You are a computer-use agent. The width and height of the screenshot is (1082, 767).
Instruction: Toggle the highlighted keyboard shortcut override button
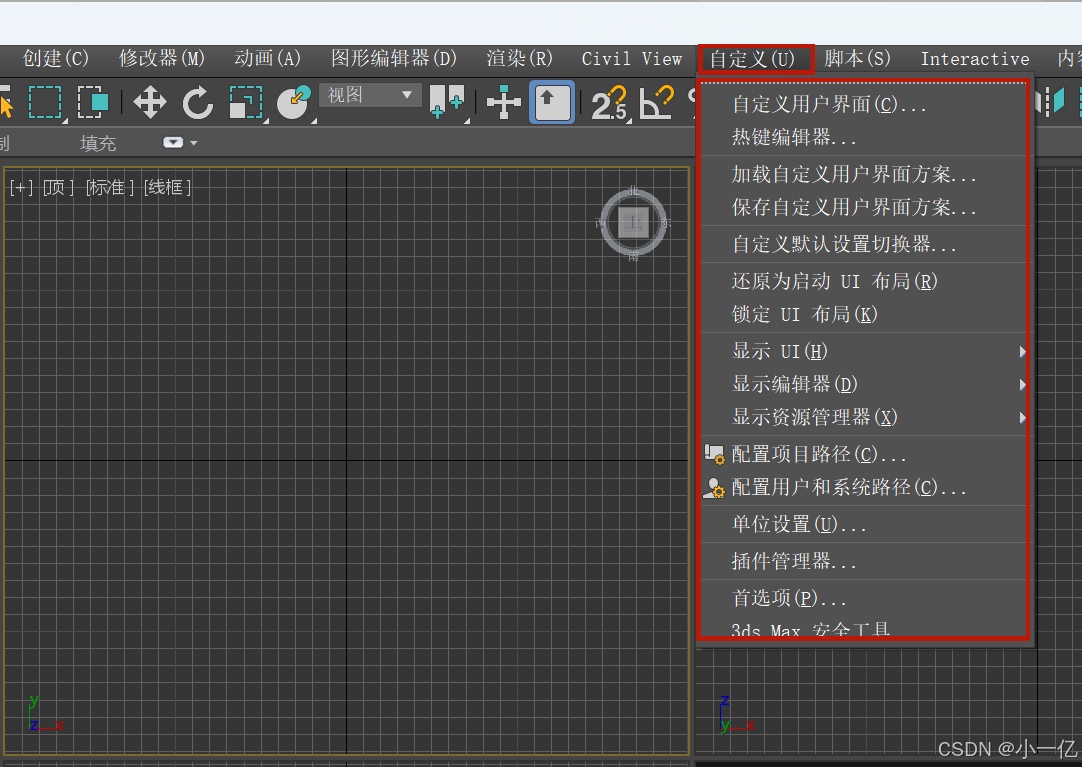click(x=552, y=103)
